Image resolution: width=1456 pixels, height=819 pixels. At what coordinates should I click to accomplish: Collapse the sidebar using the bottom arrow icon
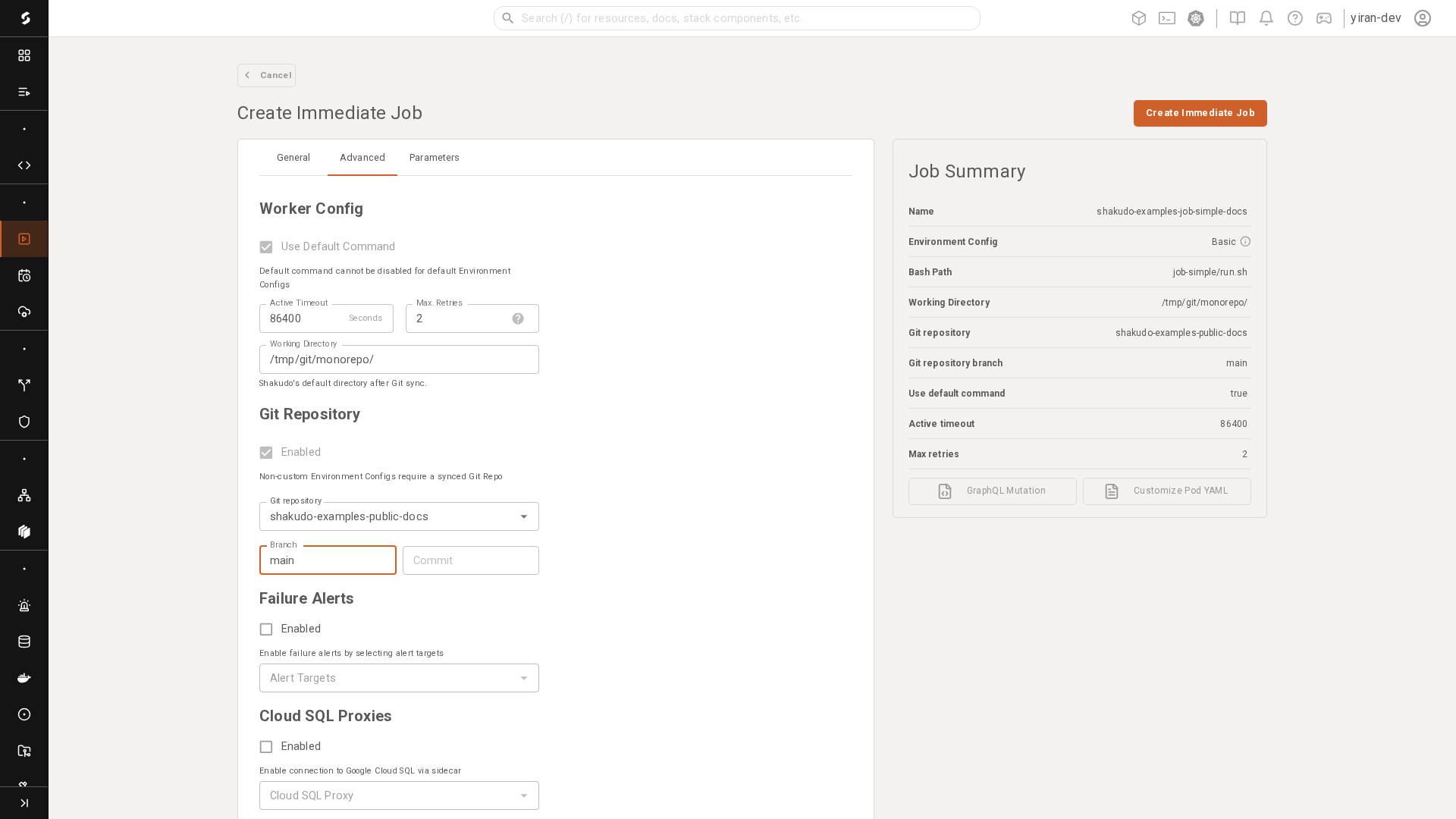(24, 802)
